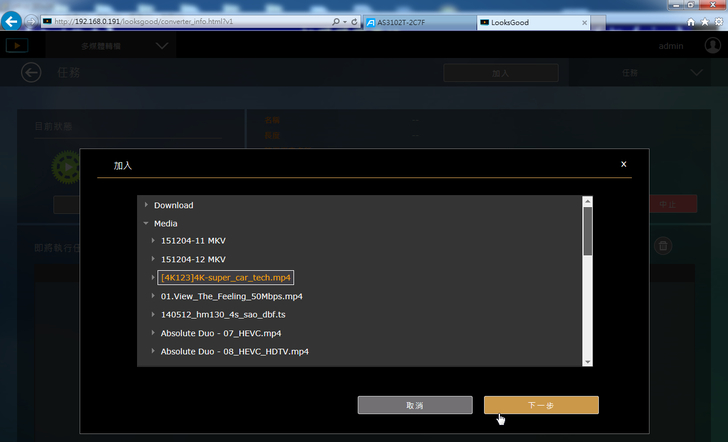Click the browser back arrow button

coord(11,21)
